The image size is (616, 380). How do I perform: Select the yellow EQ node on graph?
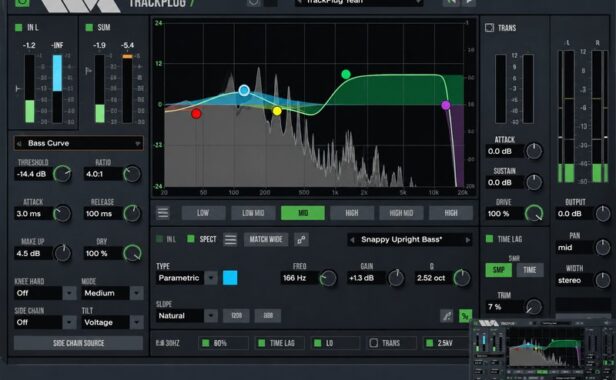277,111
